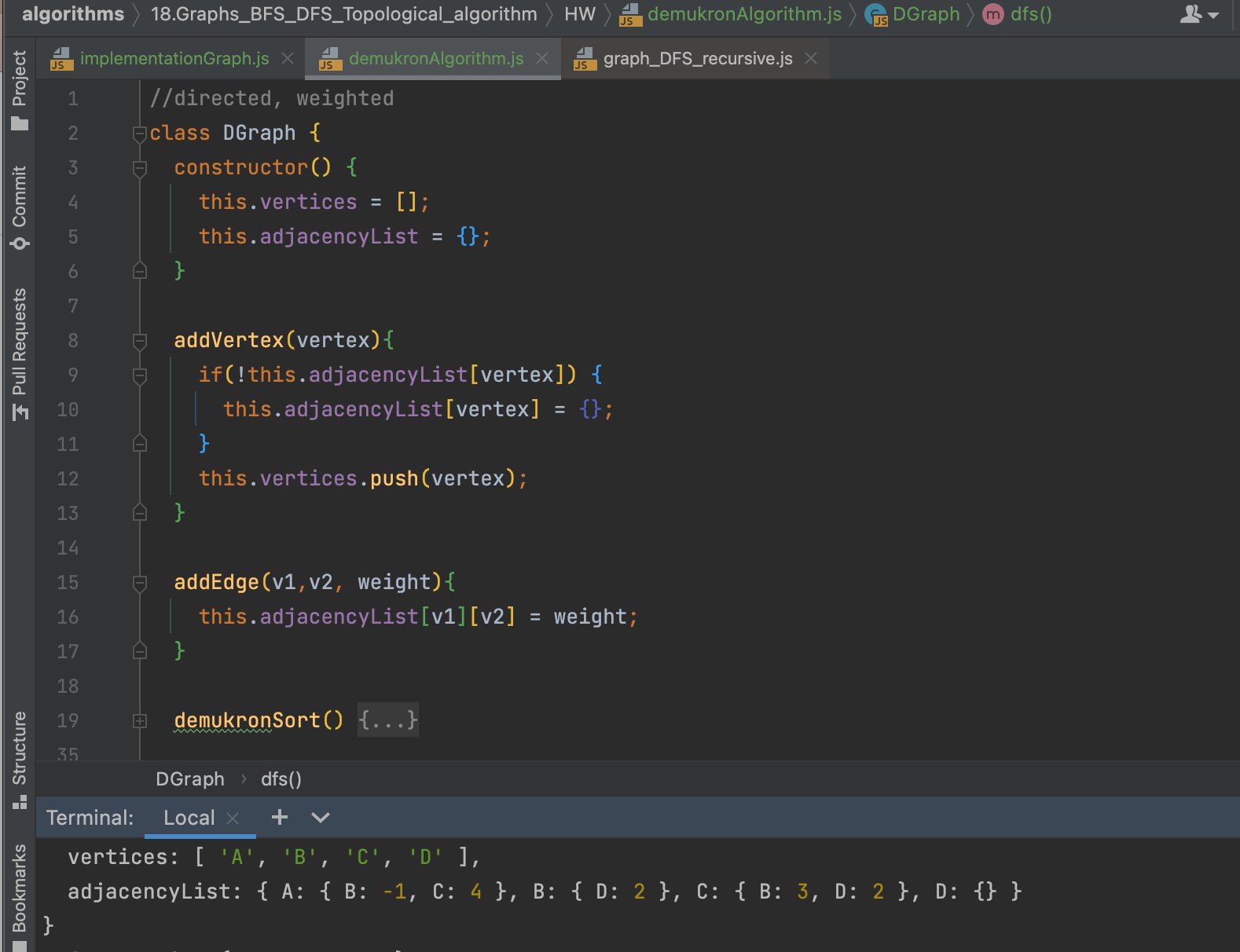Add a new terminal session
The image size is (1240, 952).
coord(279,818)
